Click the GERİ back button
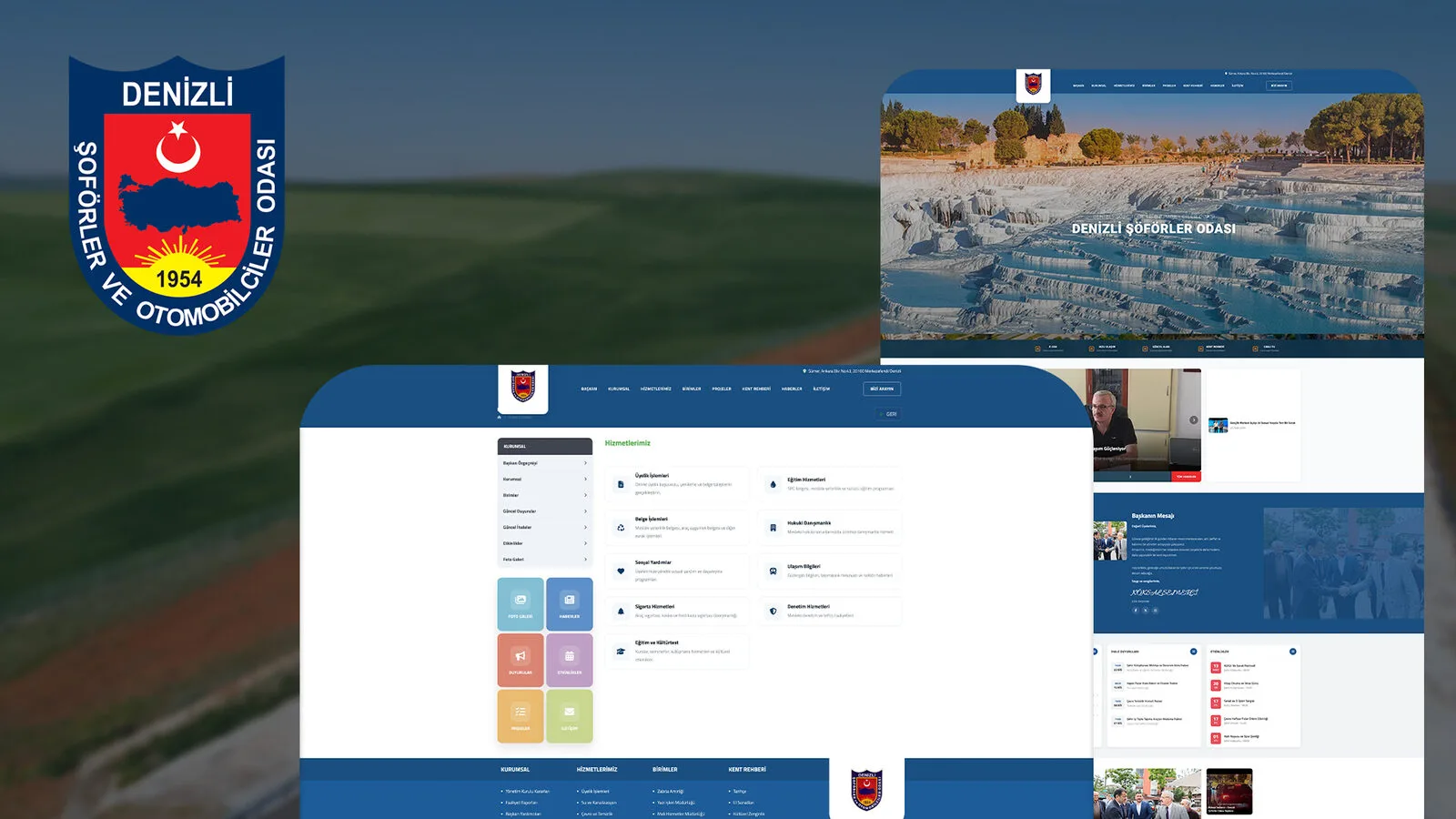This screenshot has width=1456, height=819. click(888, 414)
